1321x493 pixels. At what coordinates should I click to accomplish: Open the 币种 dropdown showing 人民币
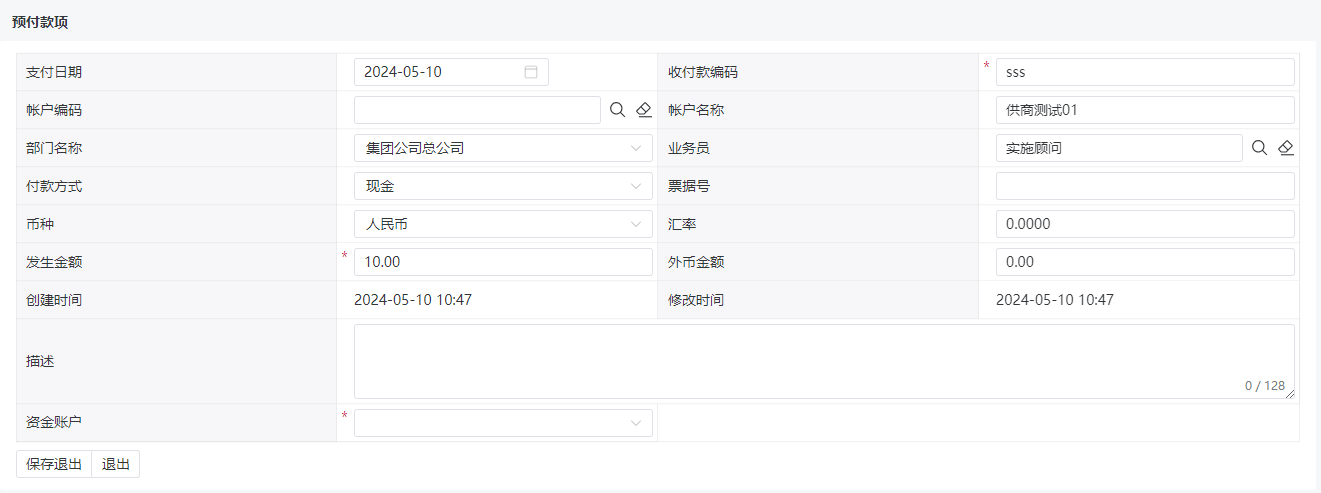pos(503,224)
